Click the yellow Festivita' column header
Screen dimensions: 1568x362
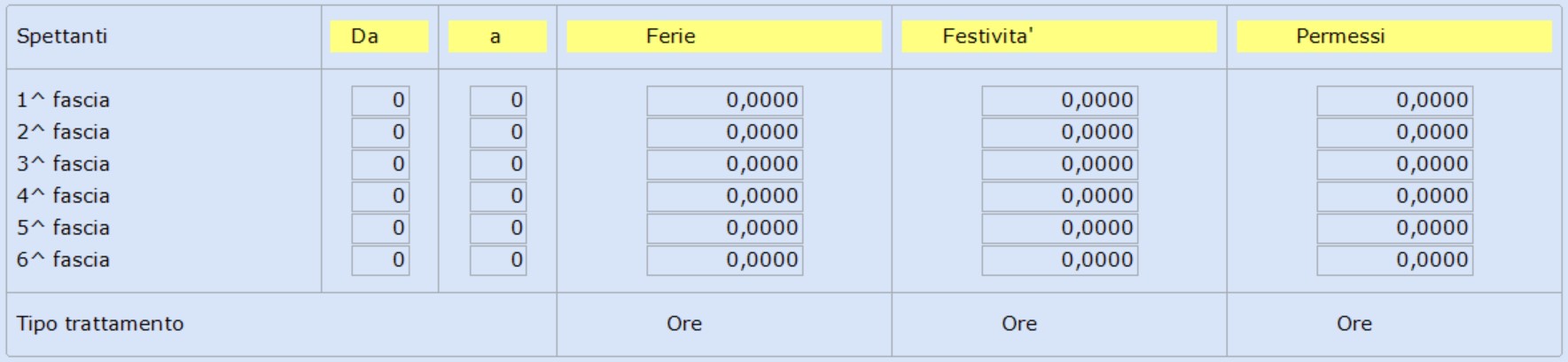coord(1059,36)
